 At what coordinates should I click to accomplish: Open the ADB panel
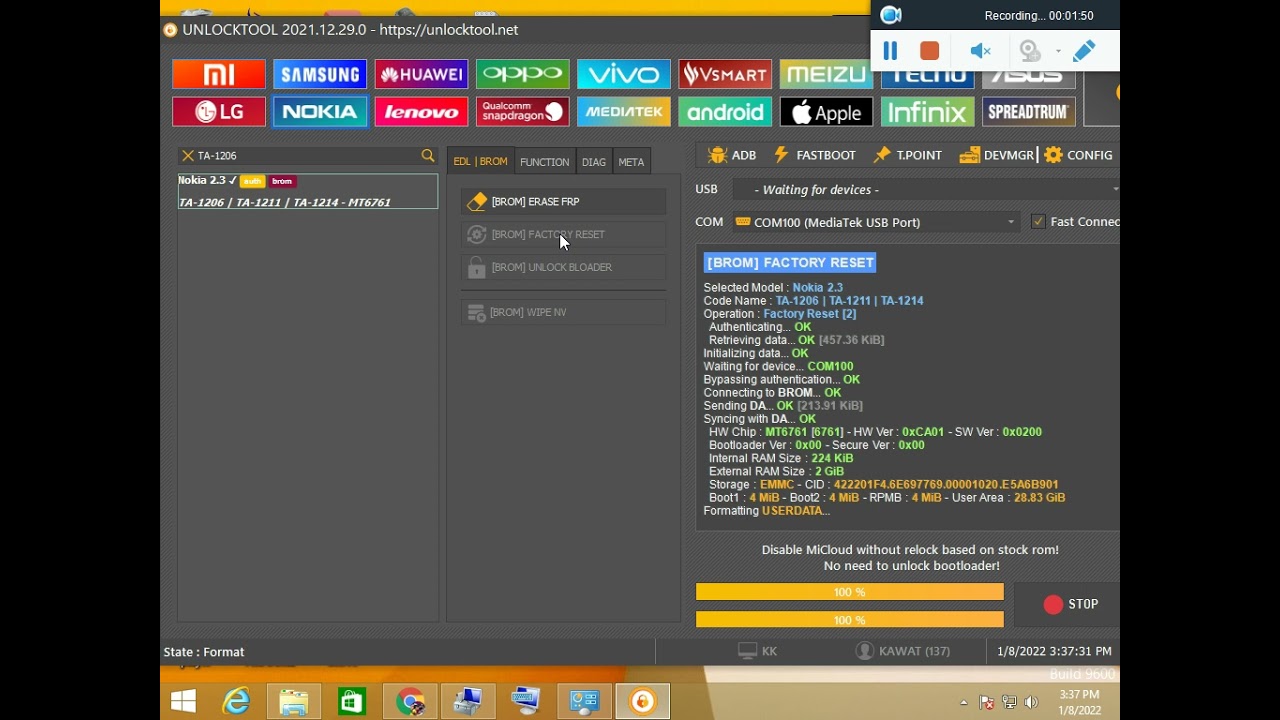732,155
